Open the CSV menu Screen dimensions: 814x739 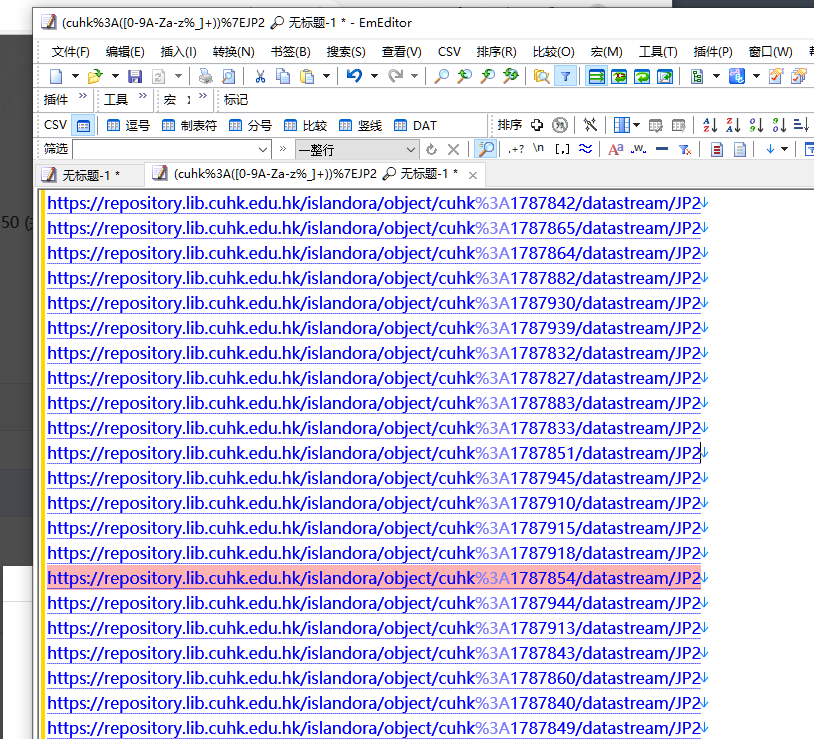(x=449, y=52)
